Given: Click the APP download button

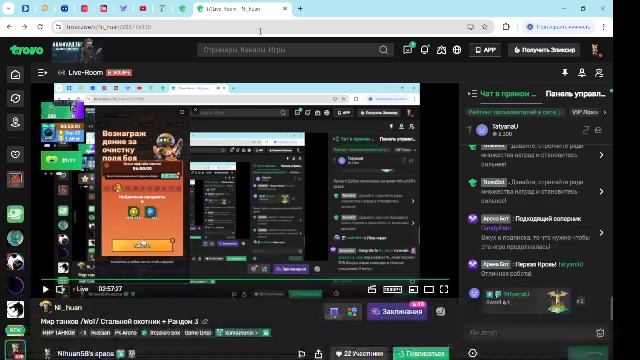Looking at the screenshot, I should coord(485,50).
